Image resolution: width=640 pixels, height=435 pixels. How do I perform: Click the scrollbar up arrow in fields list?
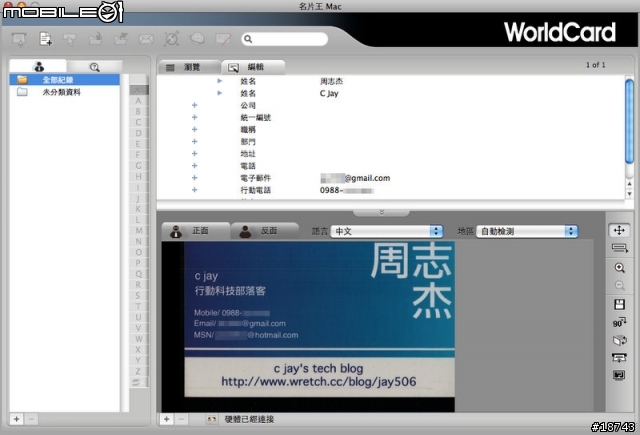point(630,184)
